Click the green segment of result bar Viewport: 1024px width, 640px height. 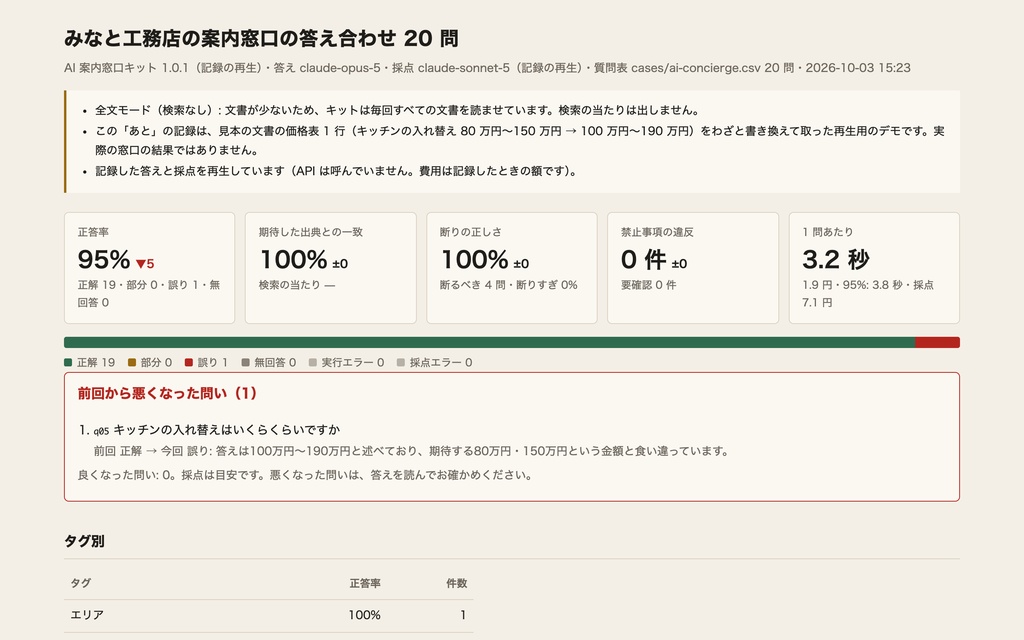[x=489, y=342]
